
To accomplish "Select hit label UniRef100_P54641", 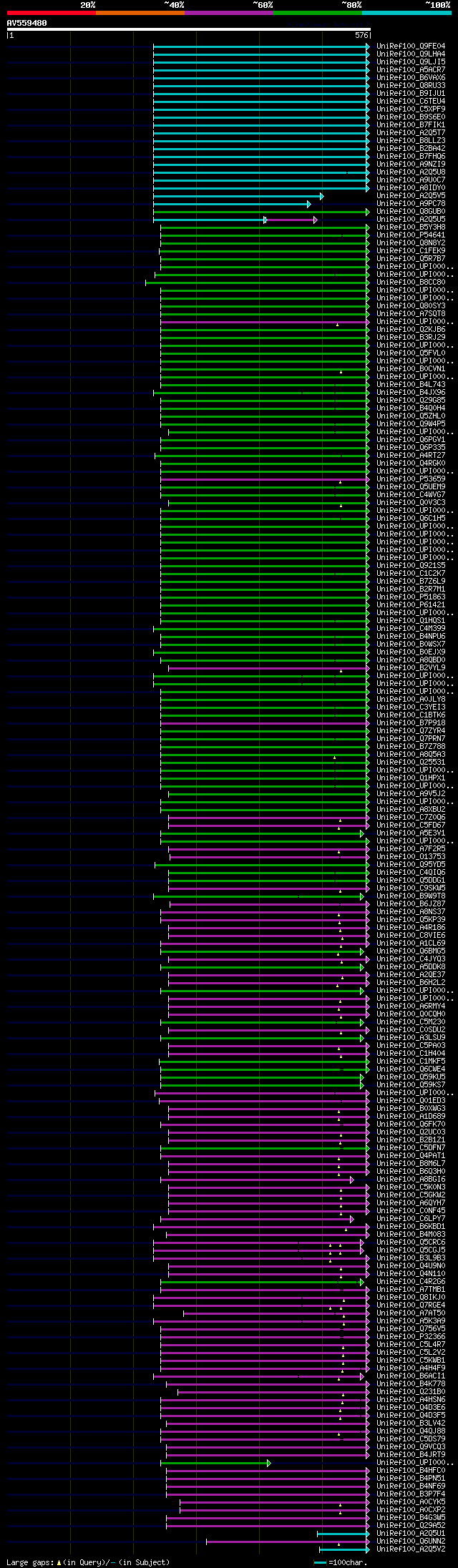I will click(x=411, y=235).
